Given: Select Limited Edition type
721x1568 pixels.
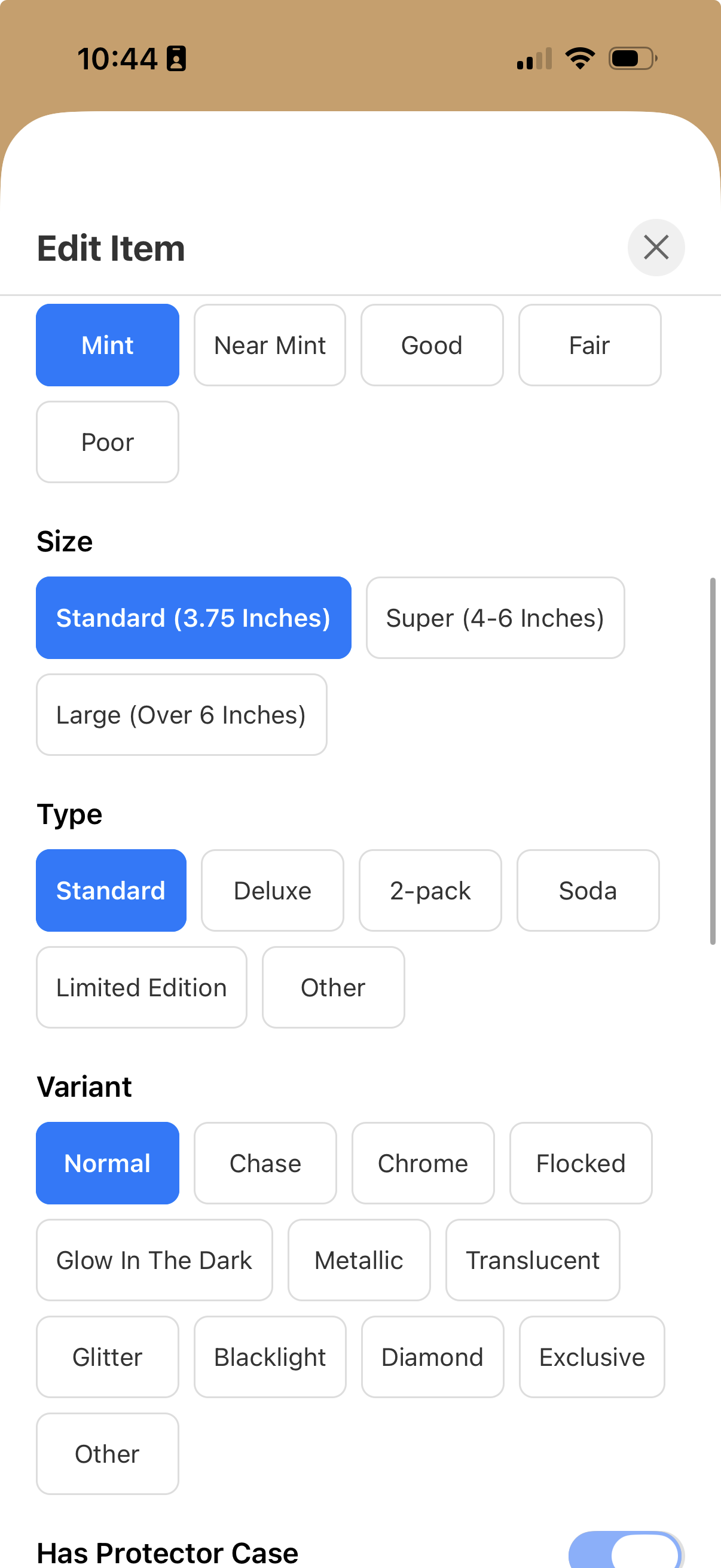Looking at the screenshot, I should [141, 987].
